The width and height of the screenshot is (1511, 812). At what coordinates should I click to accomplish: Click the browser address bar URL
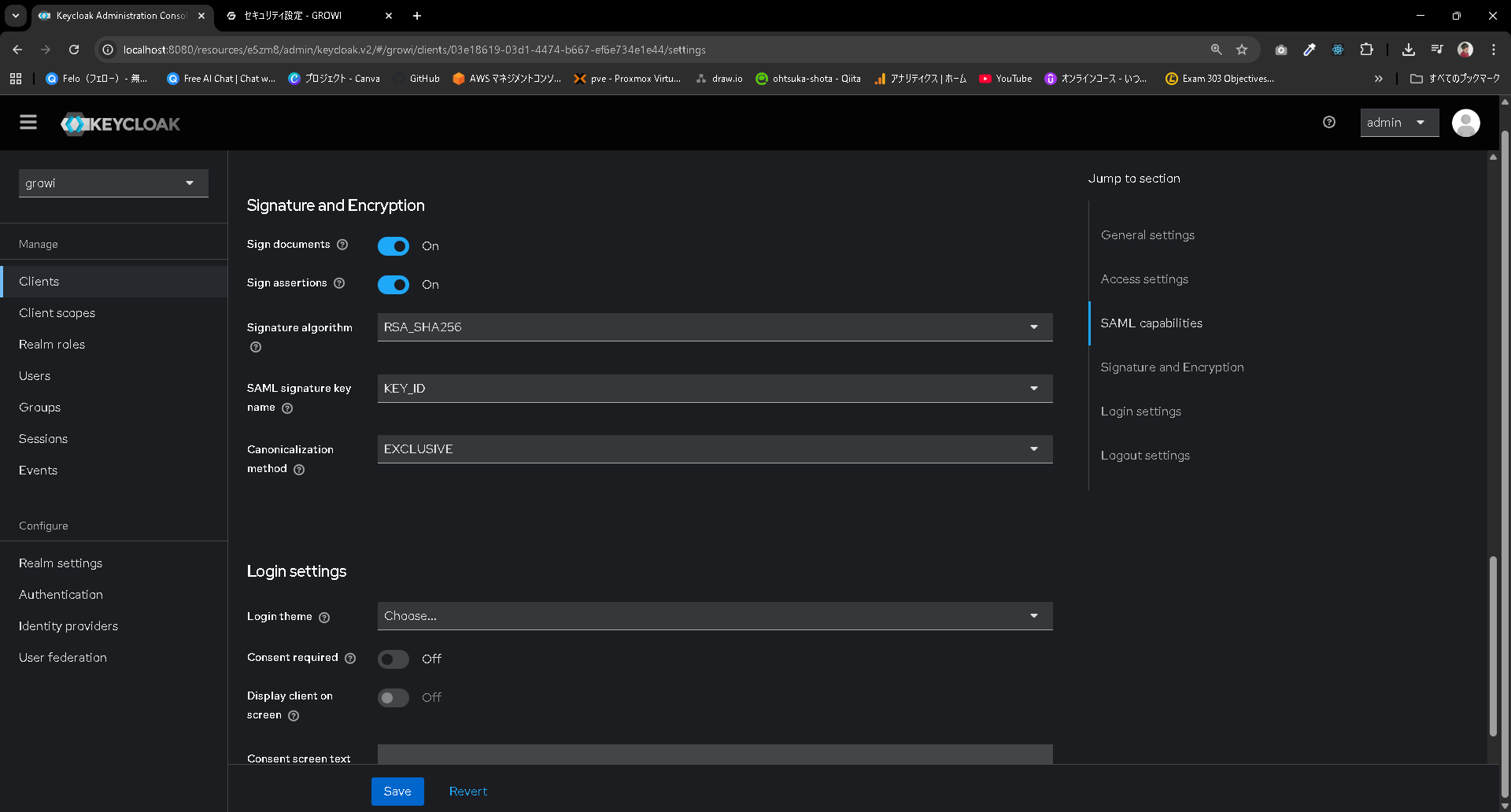point(415,50)
